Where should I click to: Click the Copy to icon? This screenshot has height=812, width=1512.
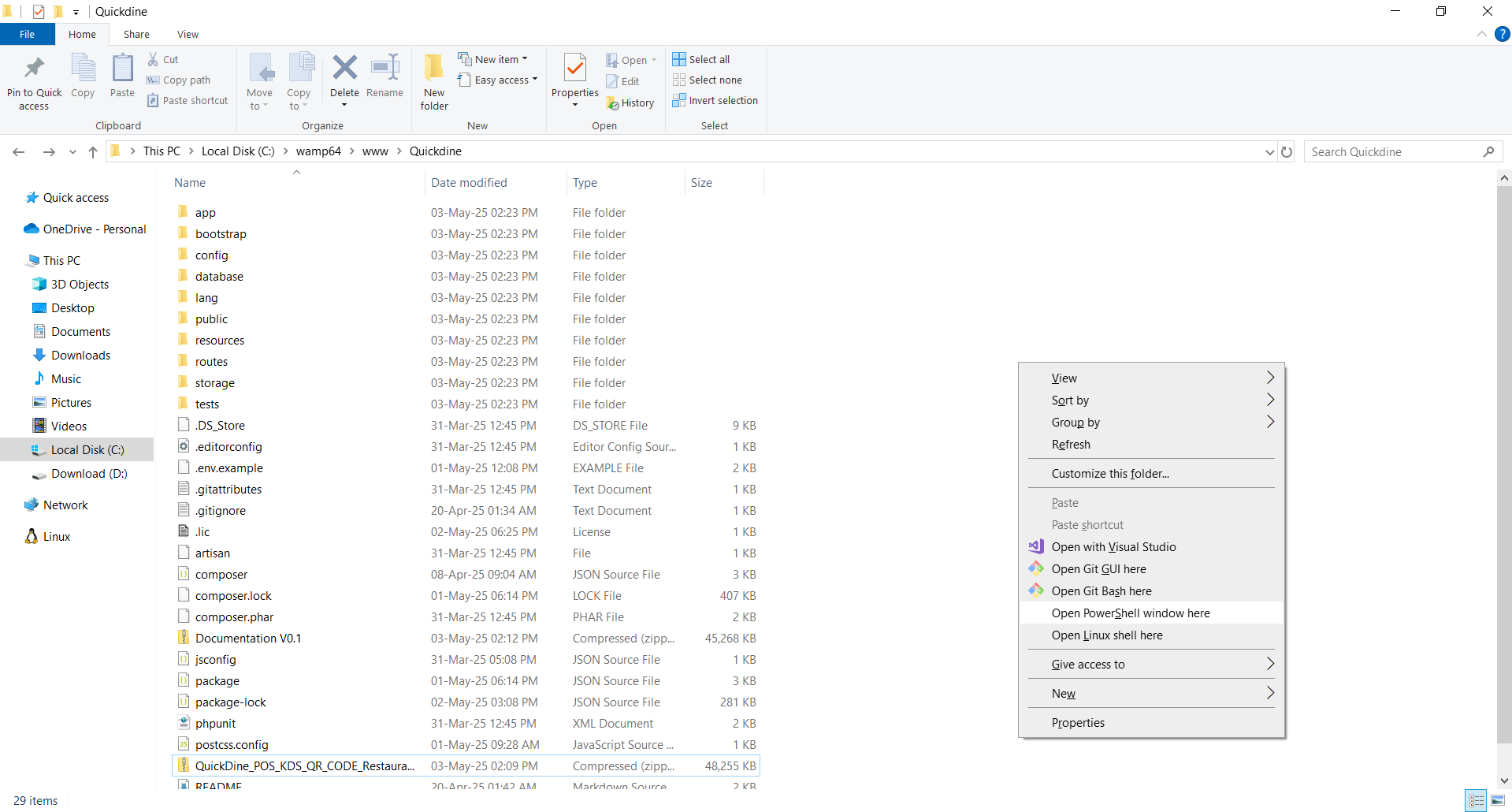[x=300, y=68]
